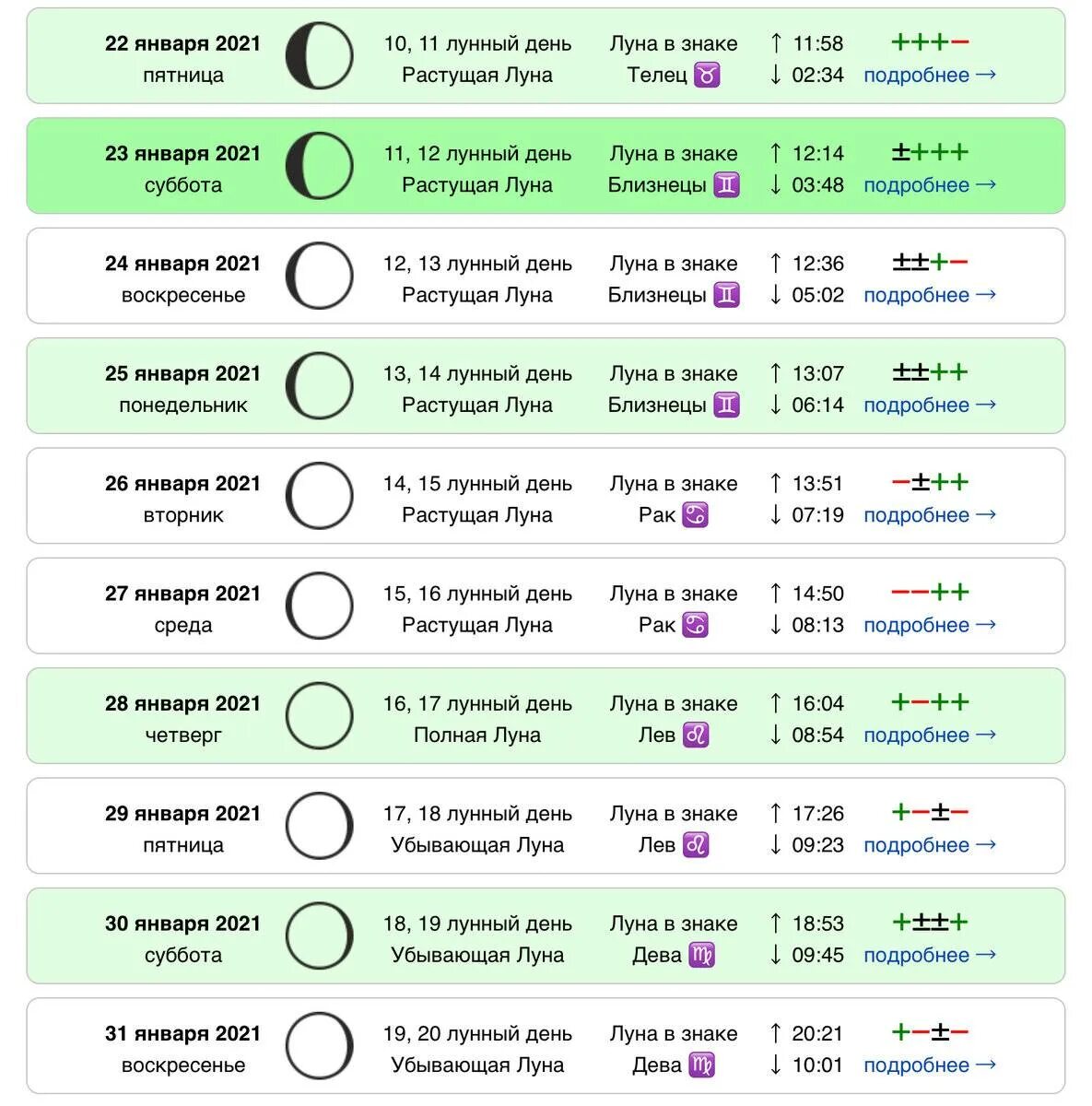Click moonrise time 16:04 on 28 января

(x=817, y=704)
